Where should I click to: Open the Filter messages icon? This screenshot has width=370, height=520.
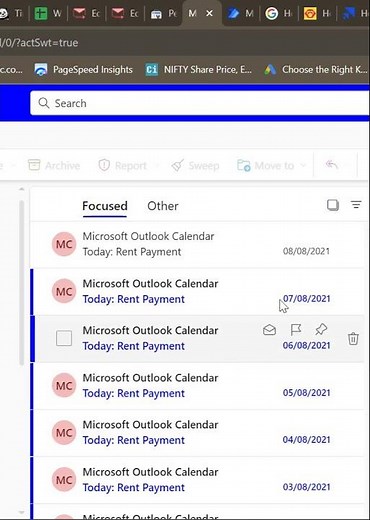[x=356, y=205]
